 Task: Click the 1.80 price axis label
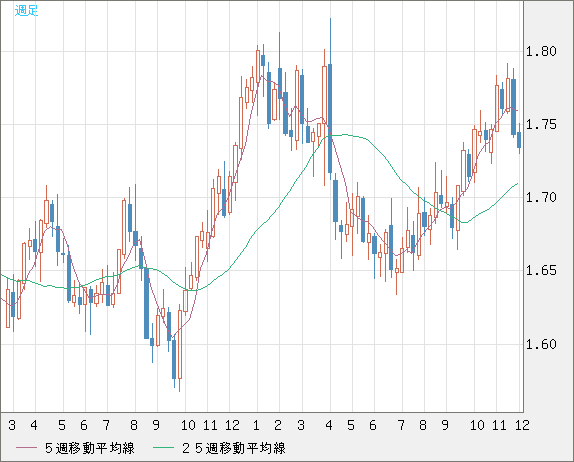tap(541, 51)
